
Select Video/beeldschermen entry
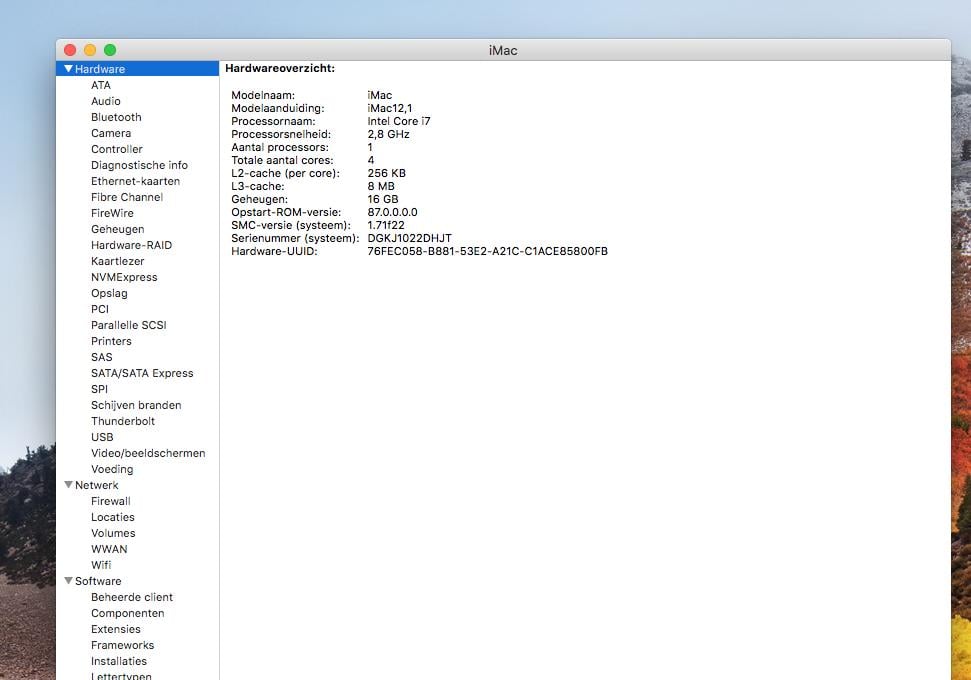click(x=148, y=453)
